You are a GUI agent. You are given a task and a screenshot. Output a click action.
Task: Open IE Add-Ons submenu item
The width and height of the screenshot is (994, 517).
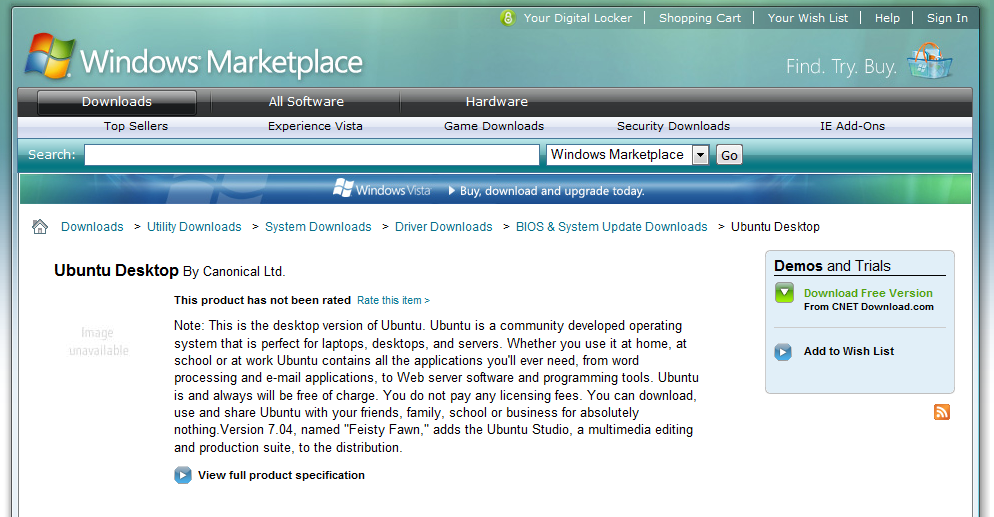click(852, 126)
